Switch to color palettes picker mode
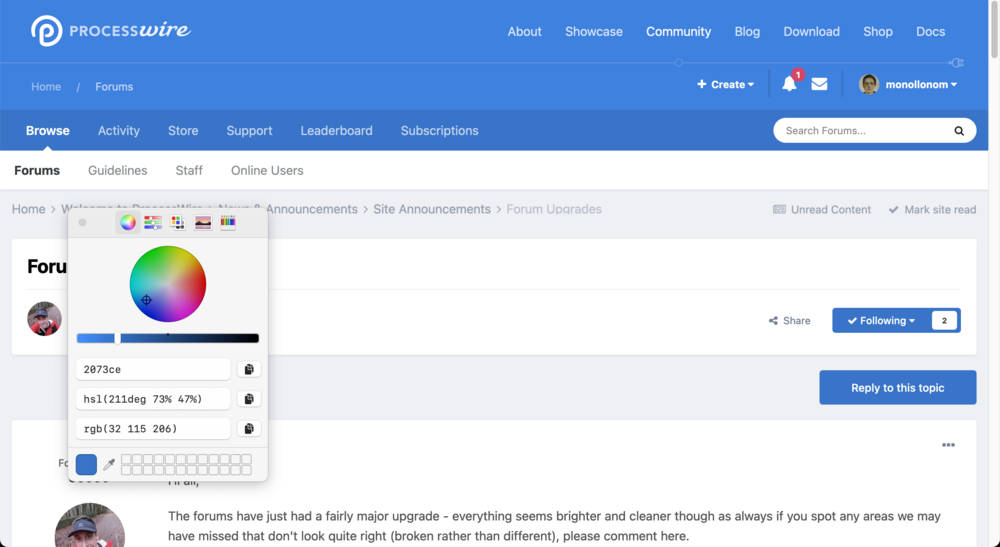The height and width of the screenshot is (547, 1000). tap(178, 223)
